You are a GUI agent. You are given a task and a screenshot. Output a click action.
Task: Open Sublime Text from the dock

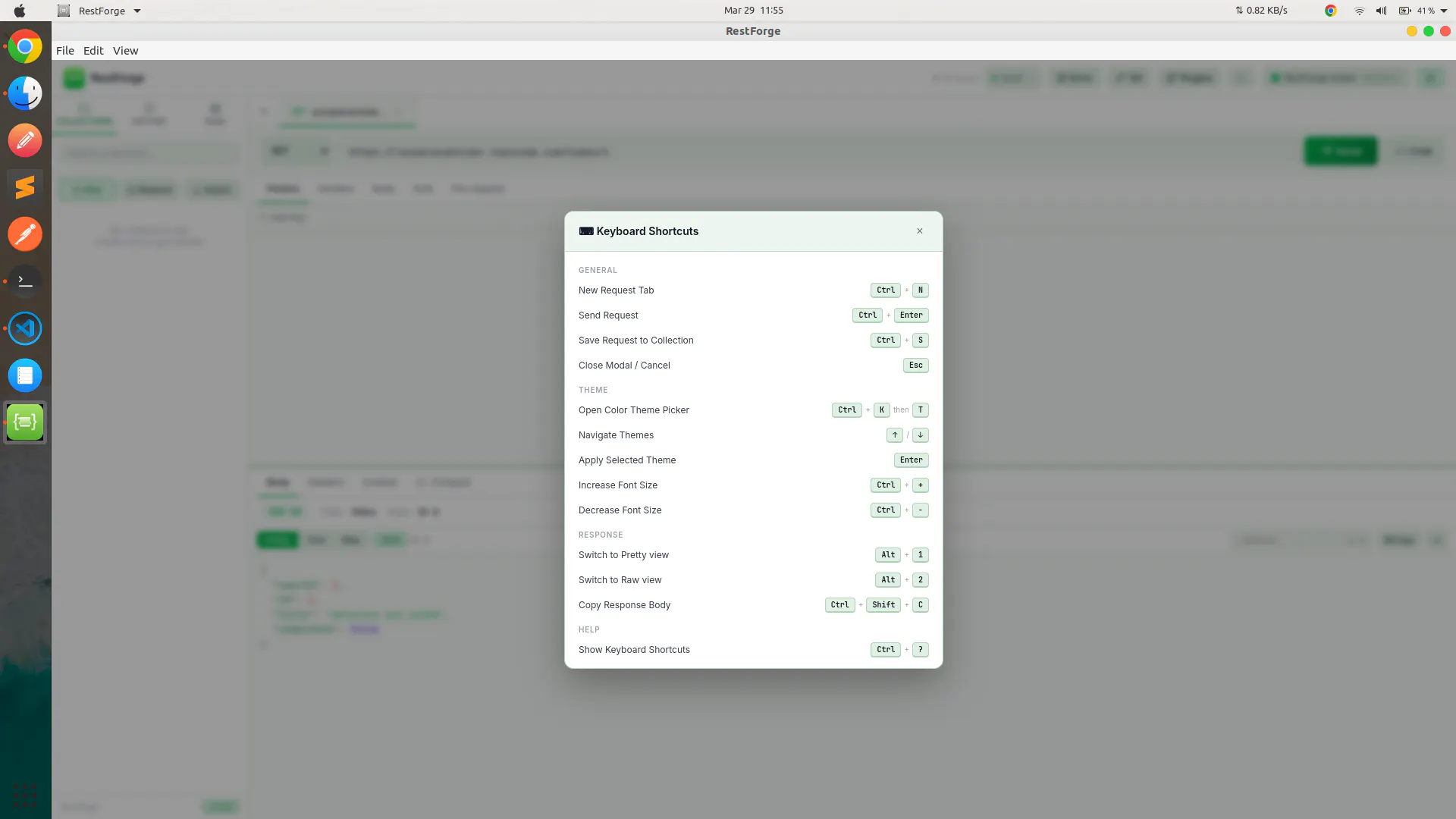(25, 187)
